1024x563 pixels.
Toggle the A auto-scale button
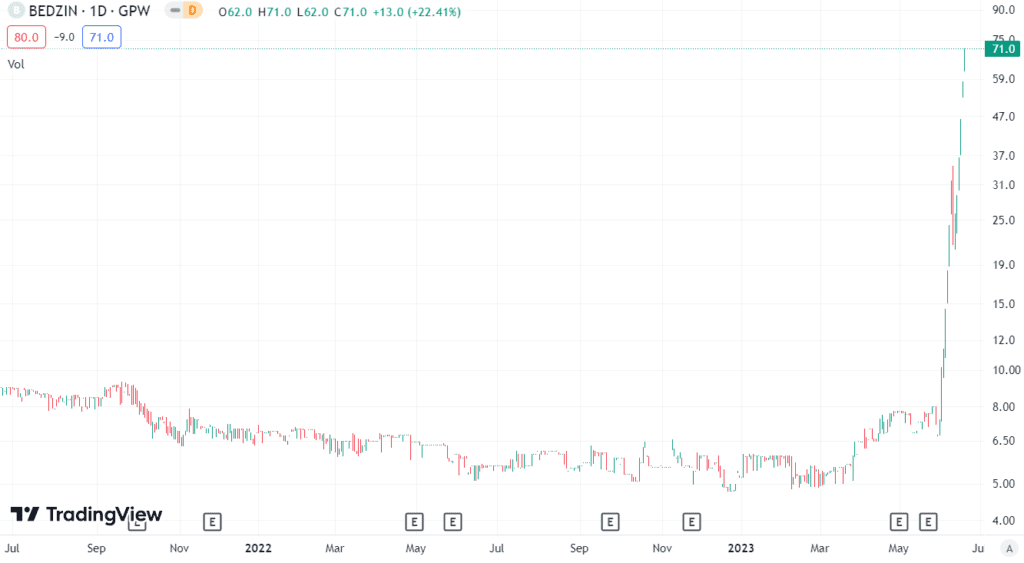click(x=1010, y=548)
